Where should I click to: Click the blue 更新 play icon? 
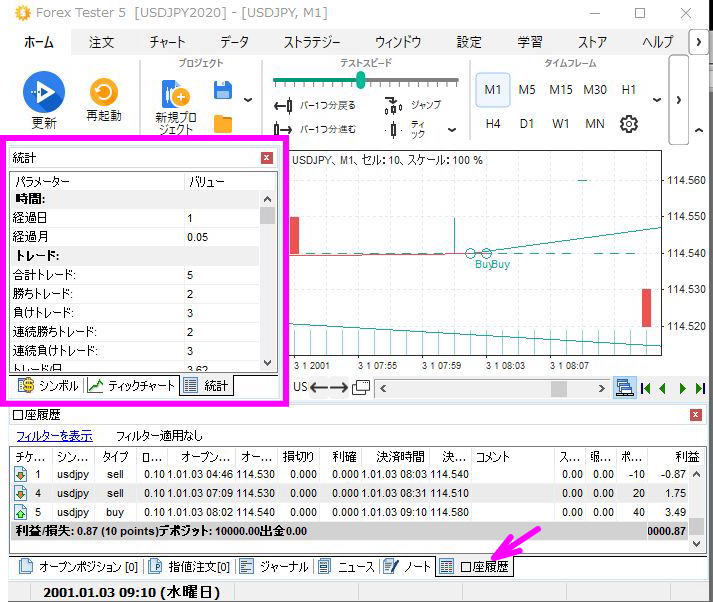point(44,92)
